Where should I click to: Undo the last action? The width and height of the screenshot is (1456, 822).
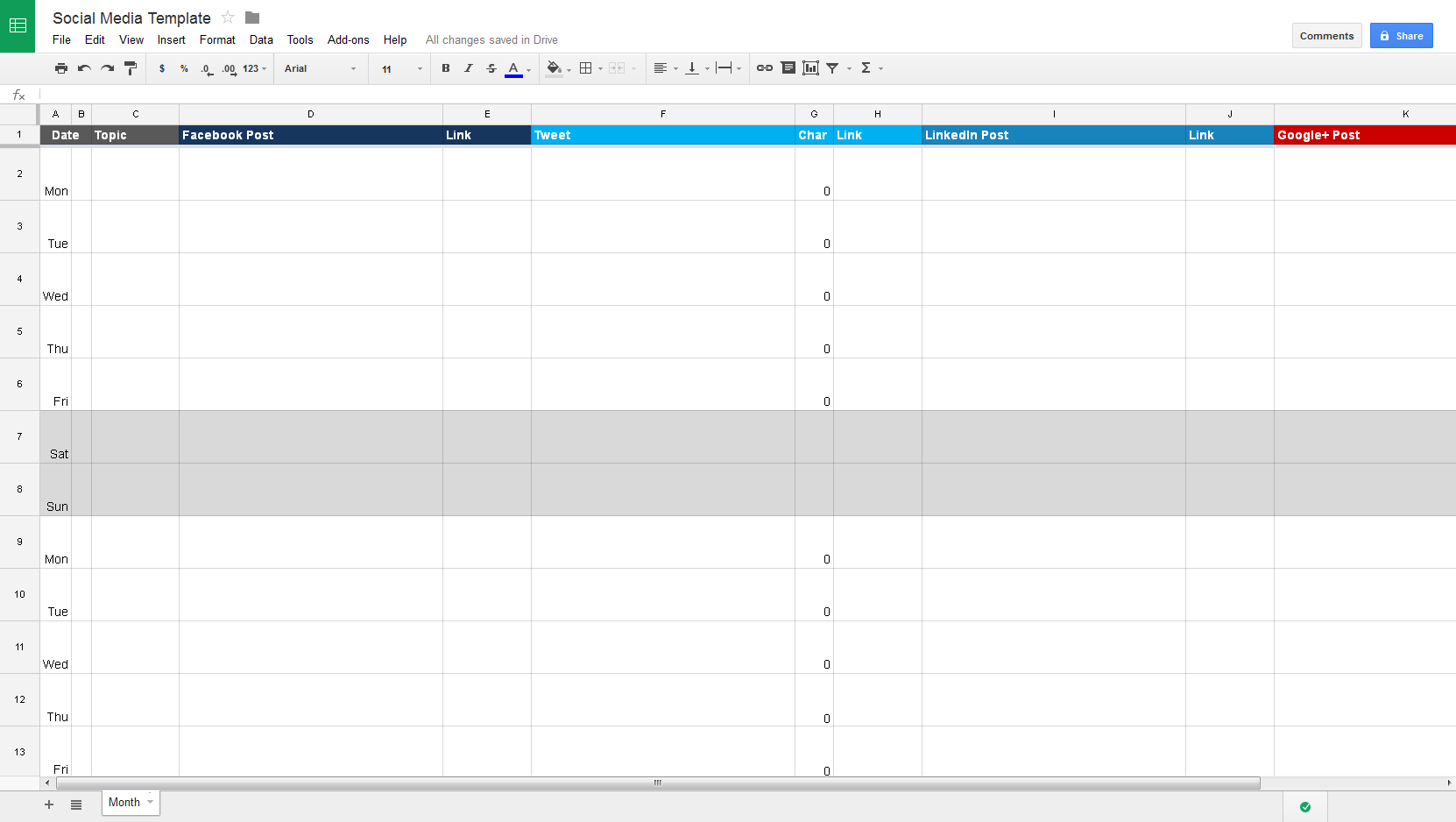tap(84, 68)
